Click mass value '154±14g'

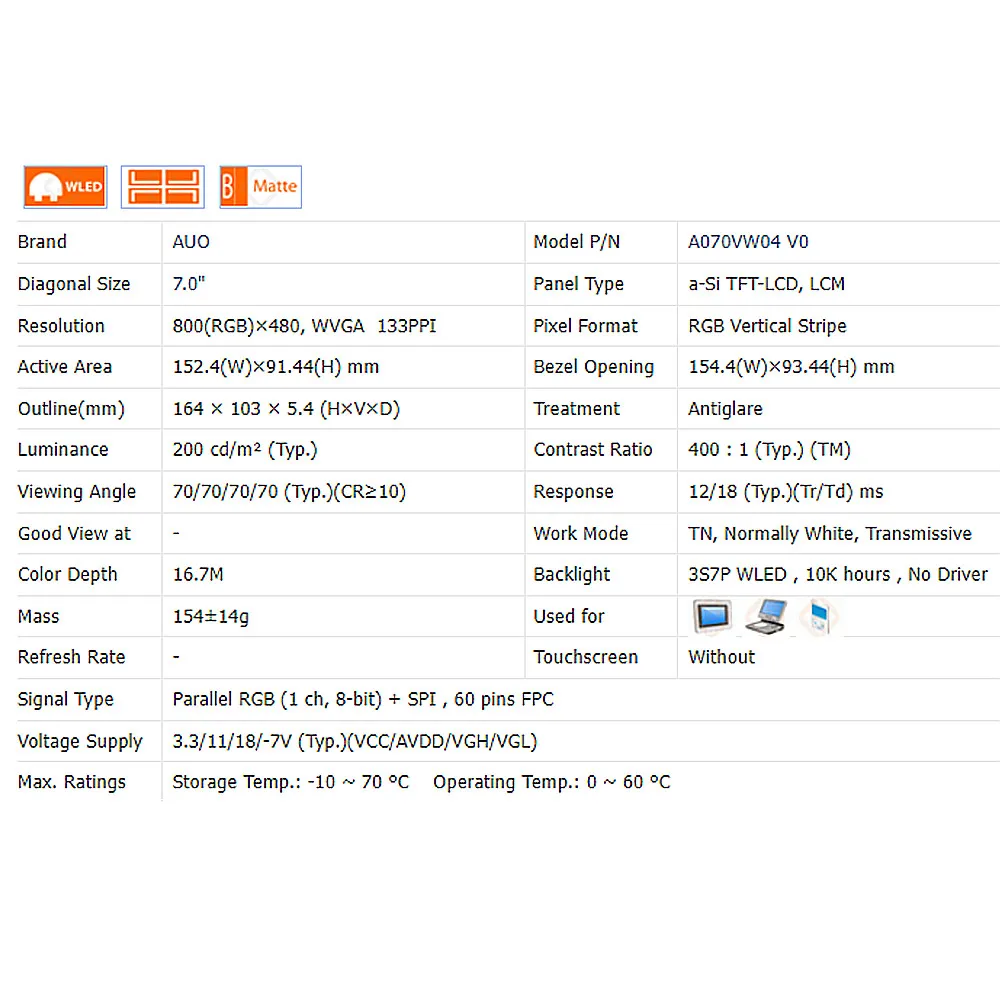[211, 617]
